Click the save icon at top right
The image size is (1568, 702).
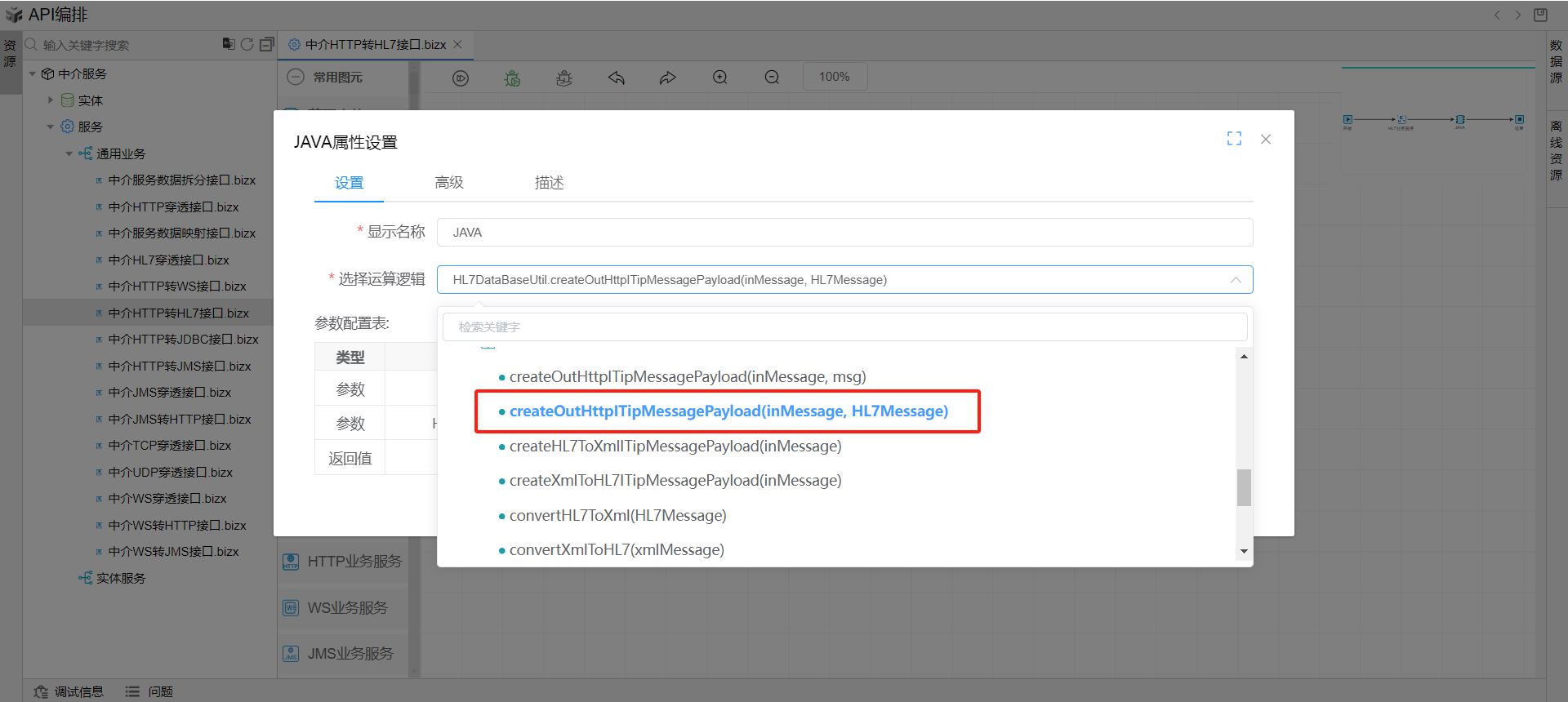point(1540,15)
